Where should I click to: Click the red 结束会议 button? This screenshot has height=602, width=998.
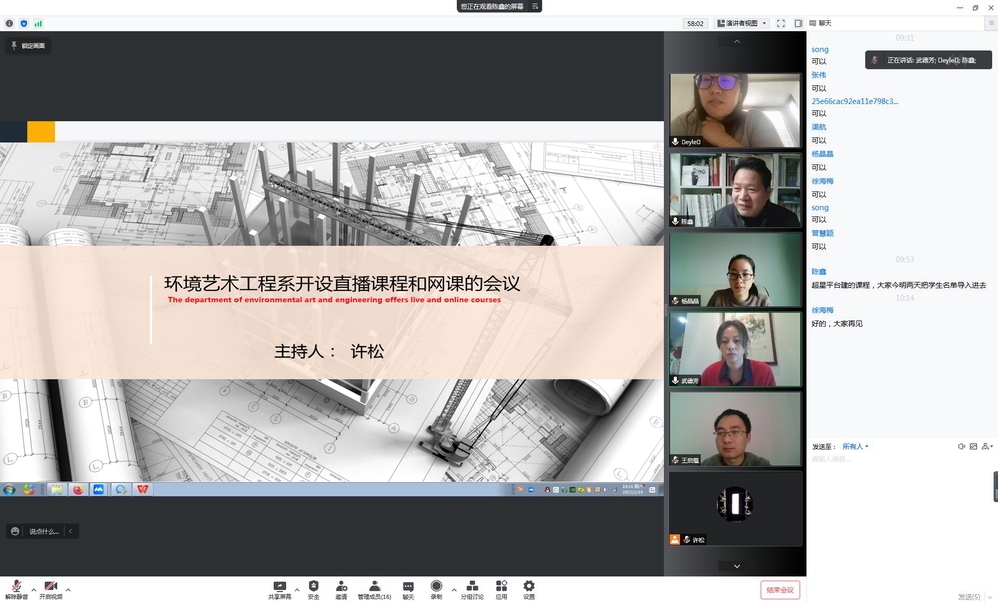(x=780, y=590)
